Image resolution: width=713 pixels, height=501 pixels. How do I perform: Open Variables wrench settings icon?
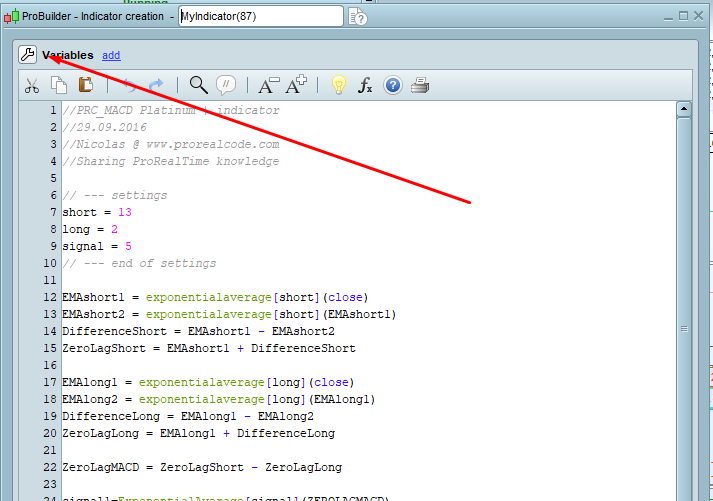tap(28, 55)
